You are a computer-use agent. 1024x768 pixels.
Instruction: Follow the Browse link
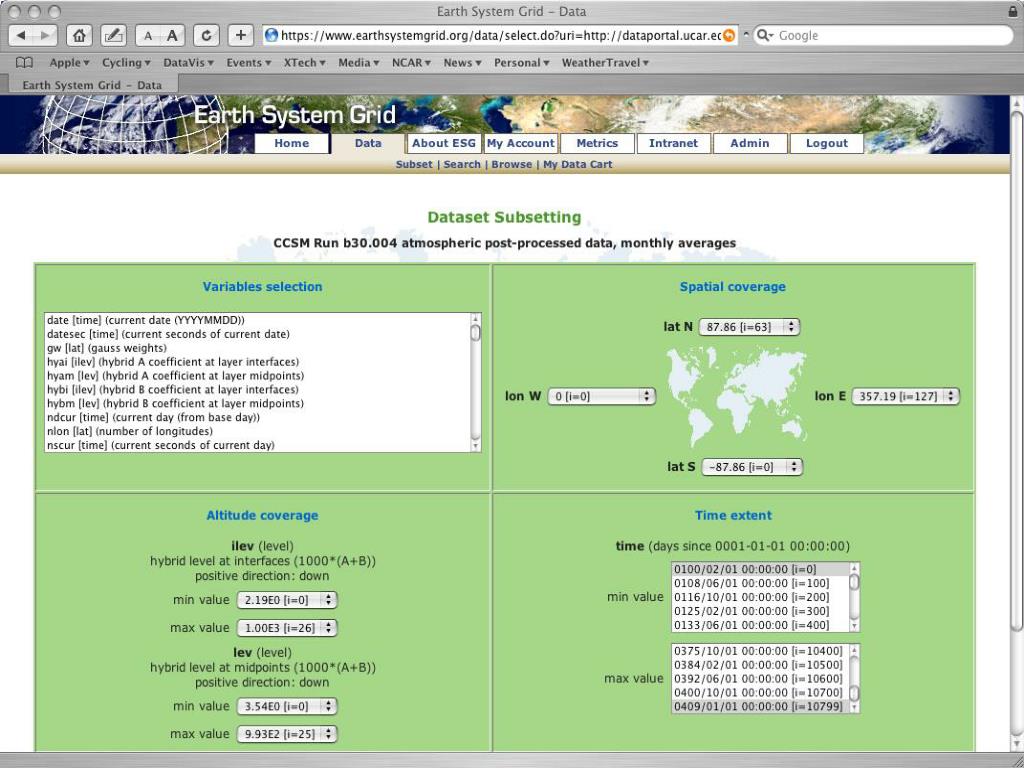[511, 165]
